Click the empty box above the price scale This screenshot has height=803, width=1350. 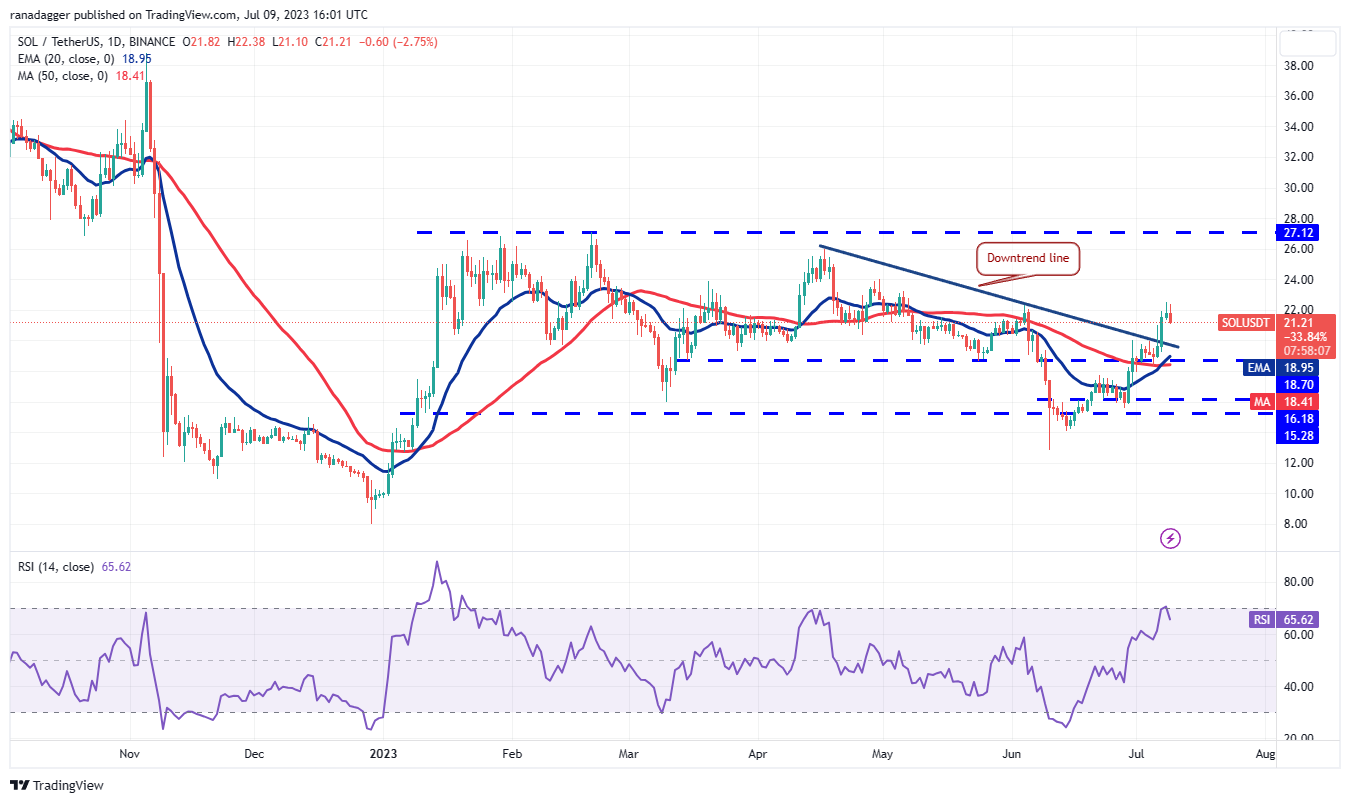click(1309, 43)
